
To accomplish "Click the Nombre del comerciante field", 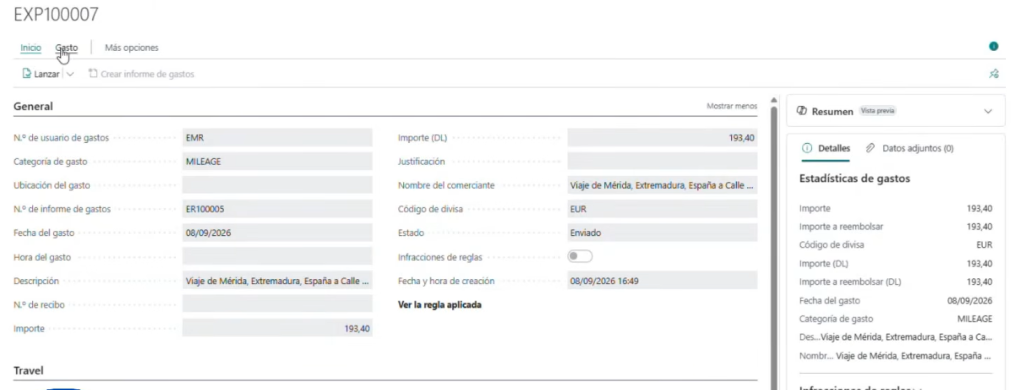I will point(662,185).
